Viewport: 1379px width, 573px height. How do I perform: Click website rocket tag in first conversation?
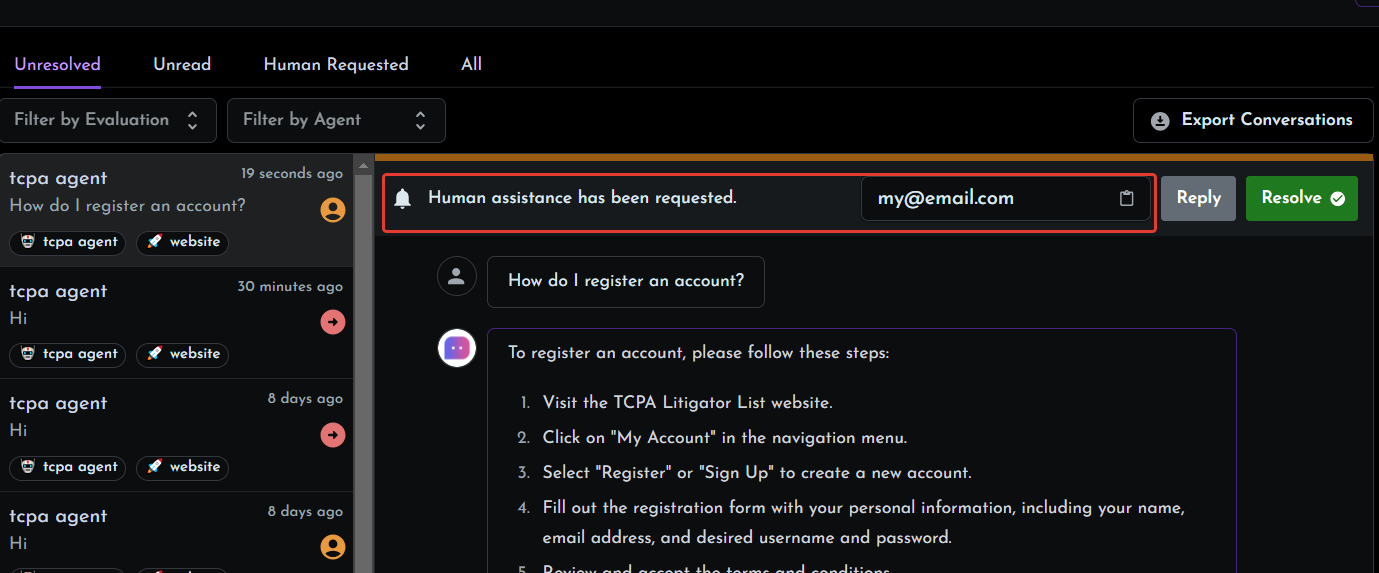[x=183, y=242]
